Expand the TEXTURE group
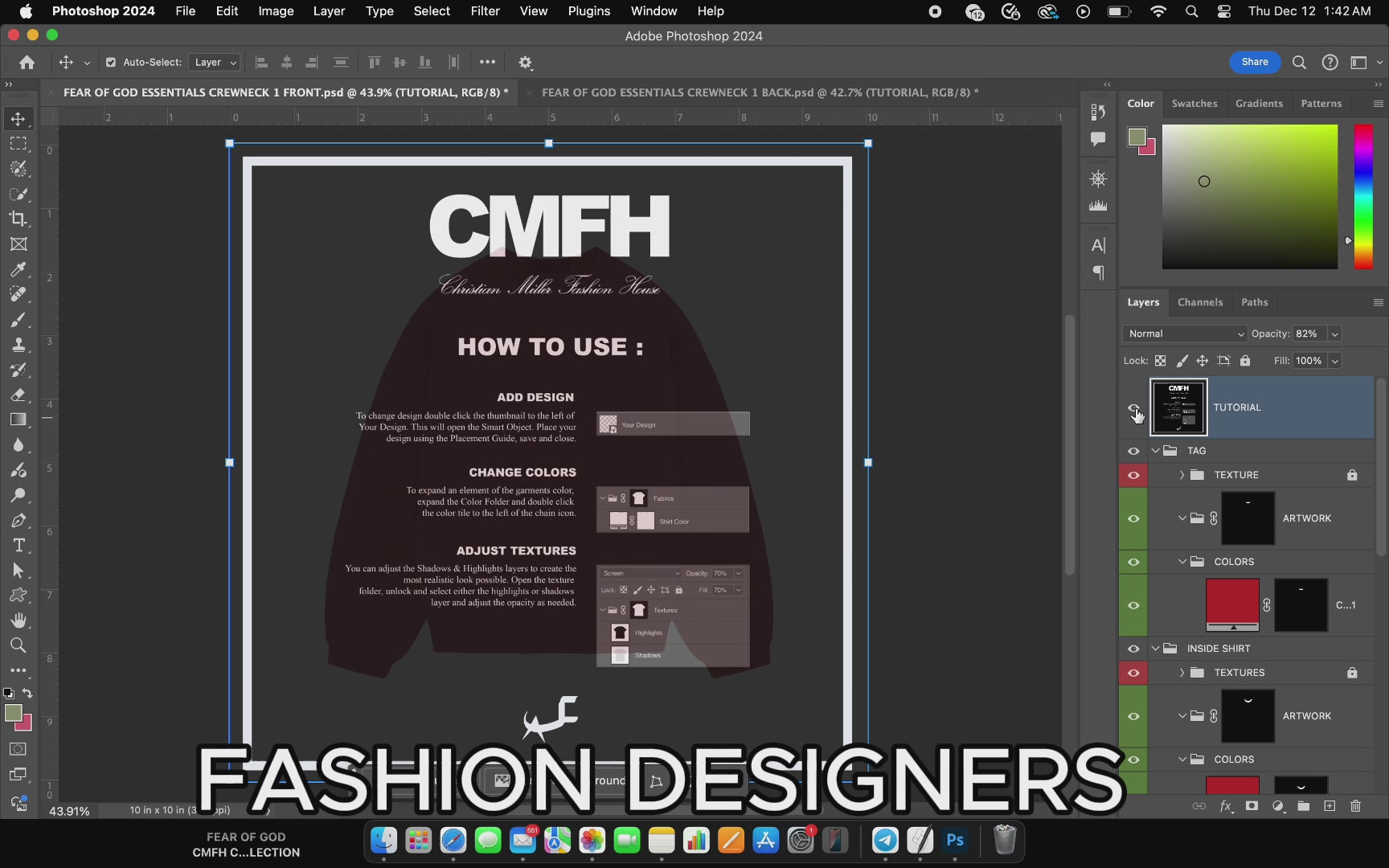 tap(1182, 475)
